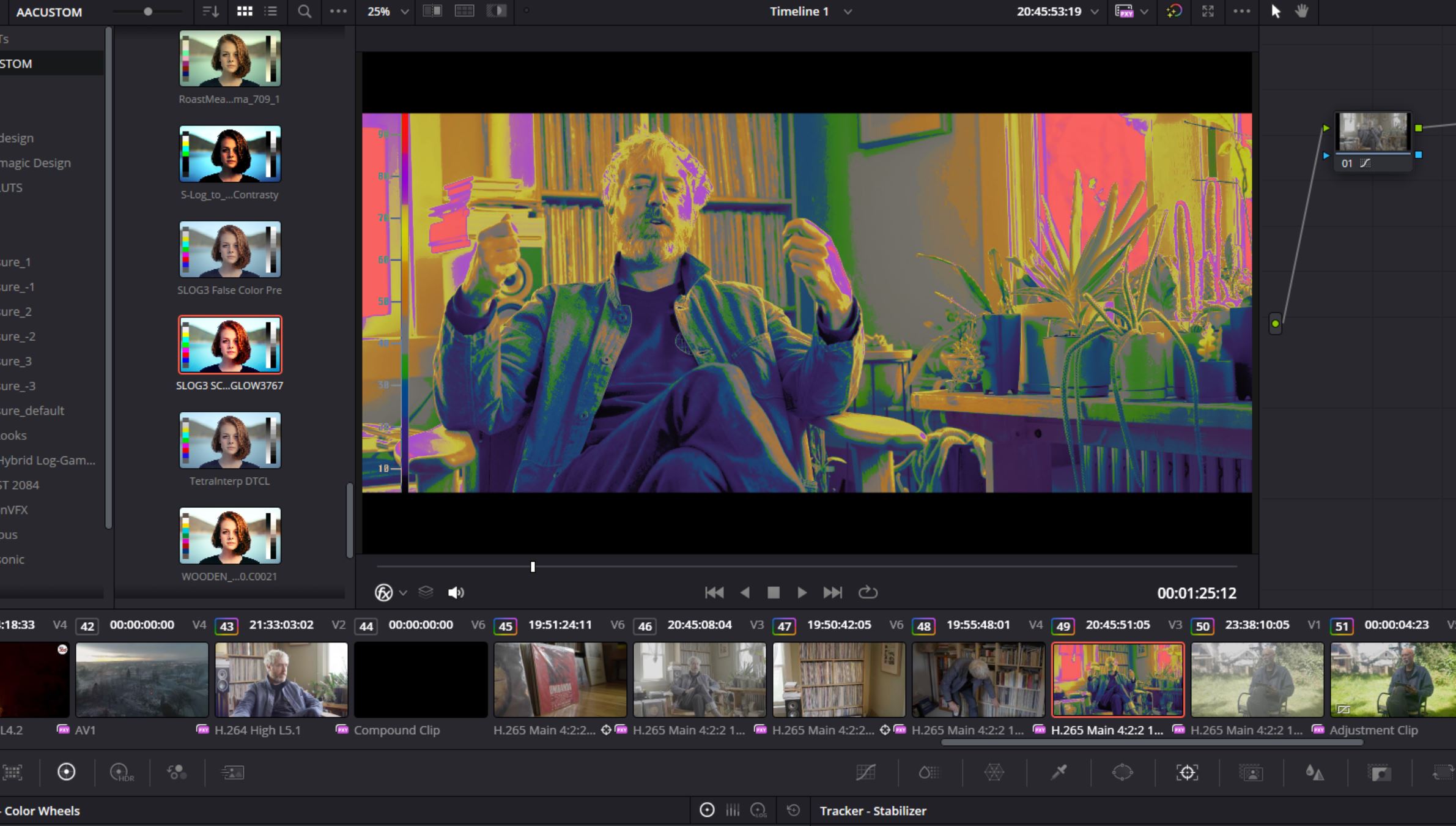Enter enhanced full-screen viewer mode

(x=1208, y=12)
